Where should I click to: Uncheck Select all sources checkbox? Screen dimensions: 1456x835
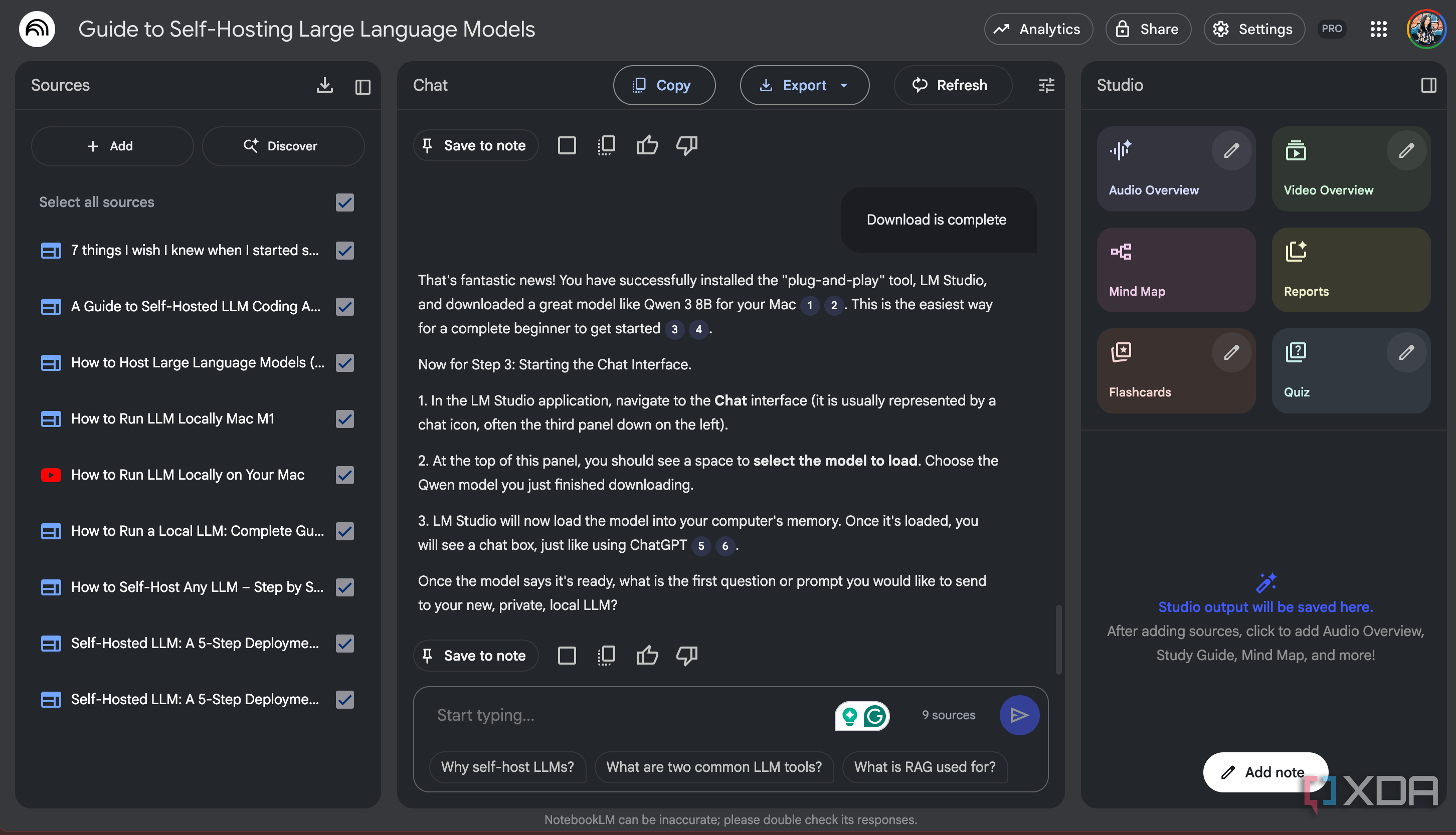pos(345,202)
